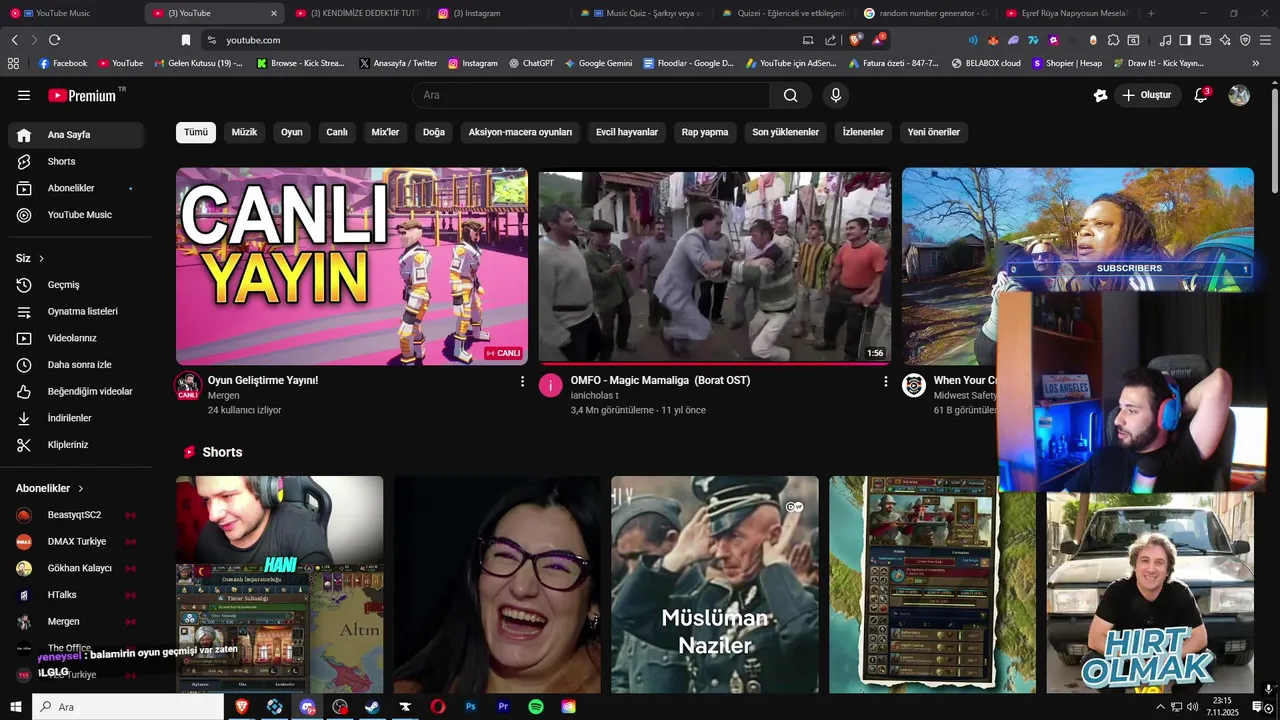Select the Müzik filter chip
Screen dimensions: 1280x720
(x=244, y=132)
